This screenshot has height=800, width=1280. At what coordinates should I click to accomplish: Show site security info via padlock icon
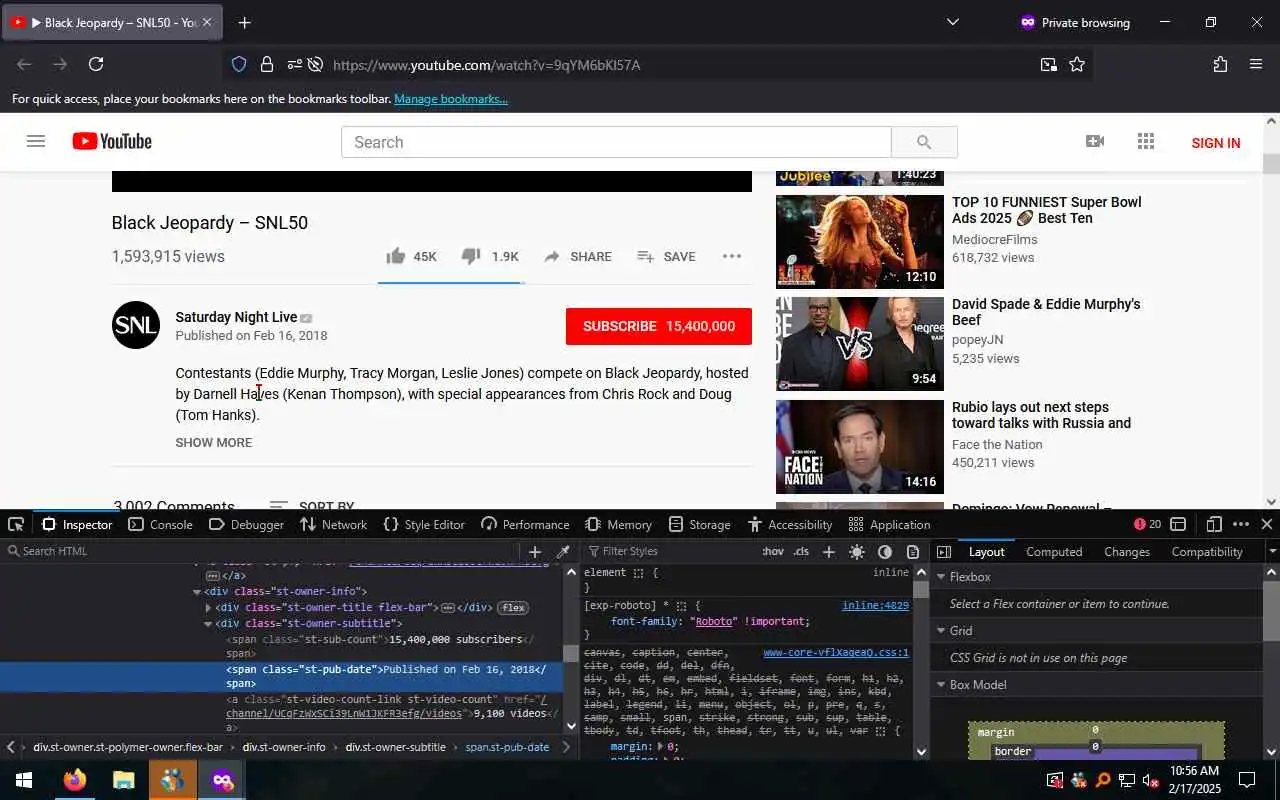[x=267, y=64]
